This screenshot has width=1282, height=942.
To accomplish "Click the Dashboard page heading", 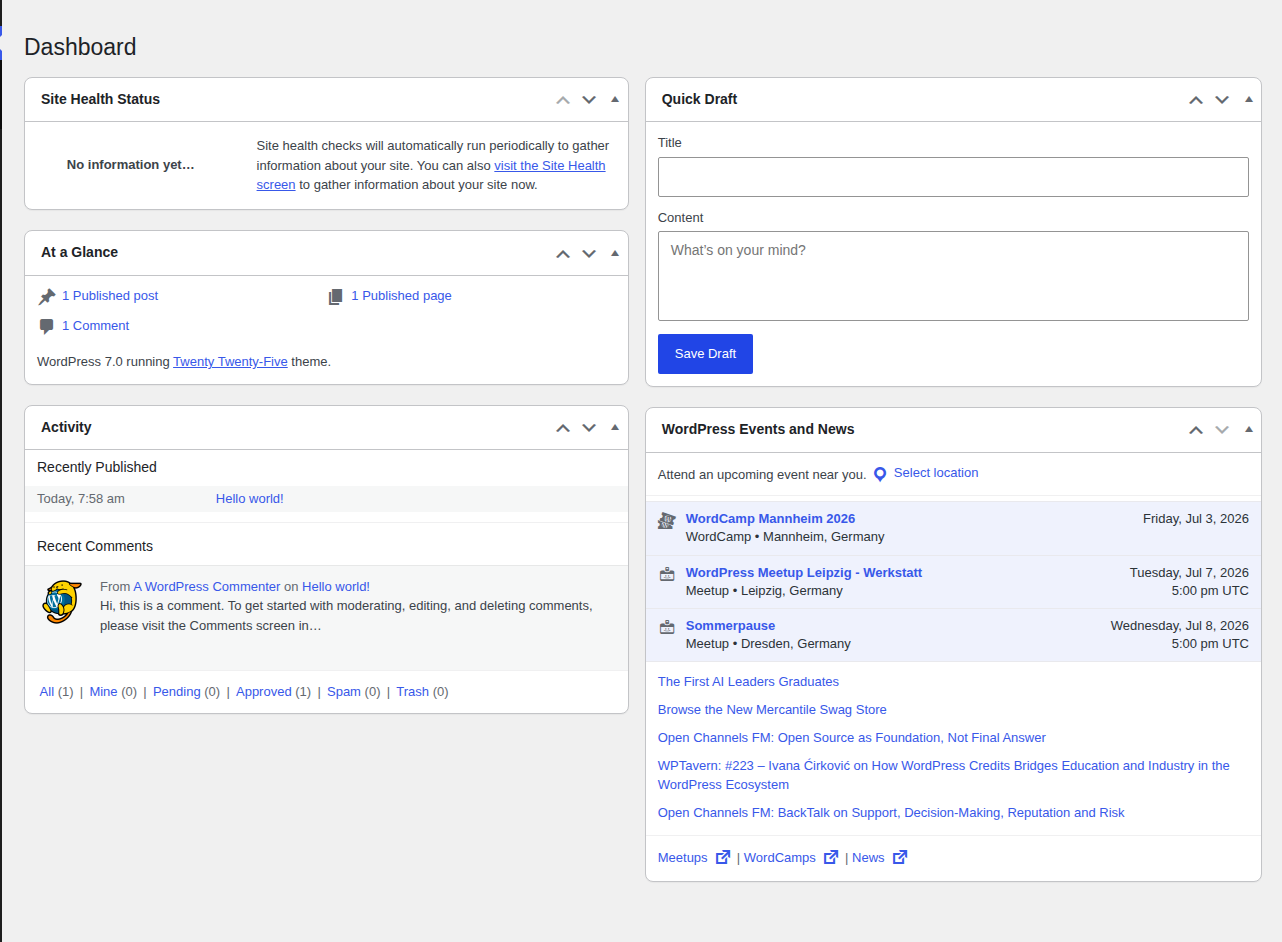I will tap(80, 47).
